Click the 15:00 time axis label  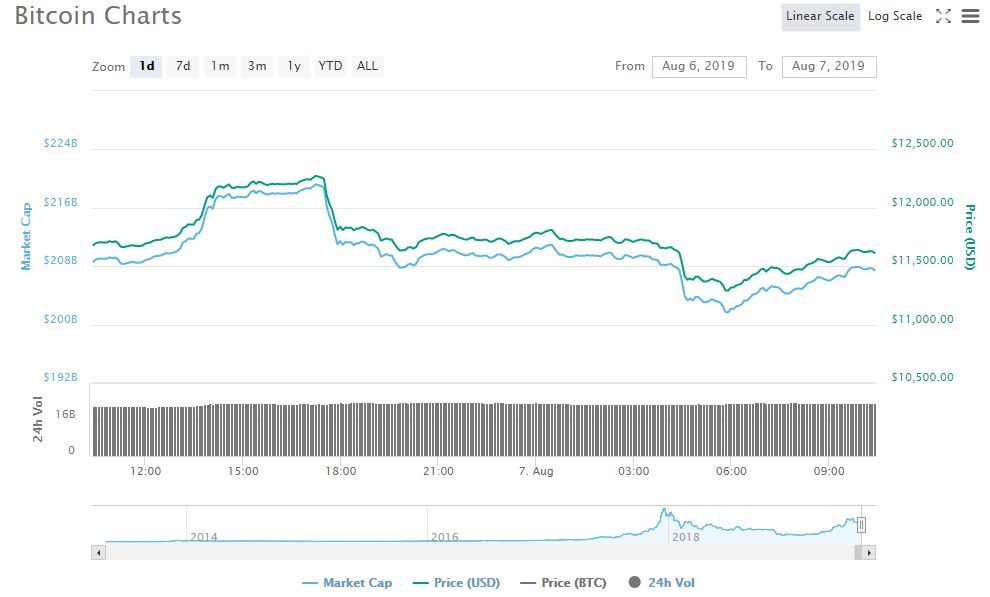[243, 471]
